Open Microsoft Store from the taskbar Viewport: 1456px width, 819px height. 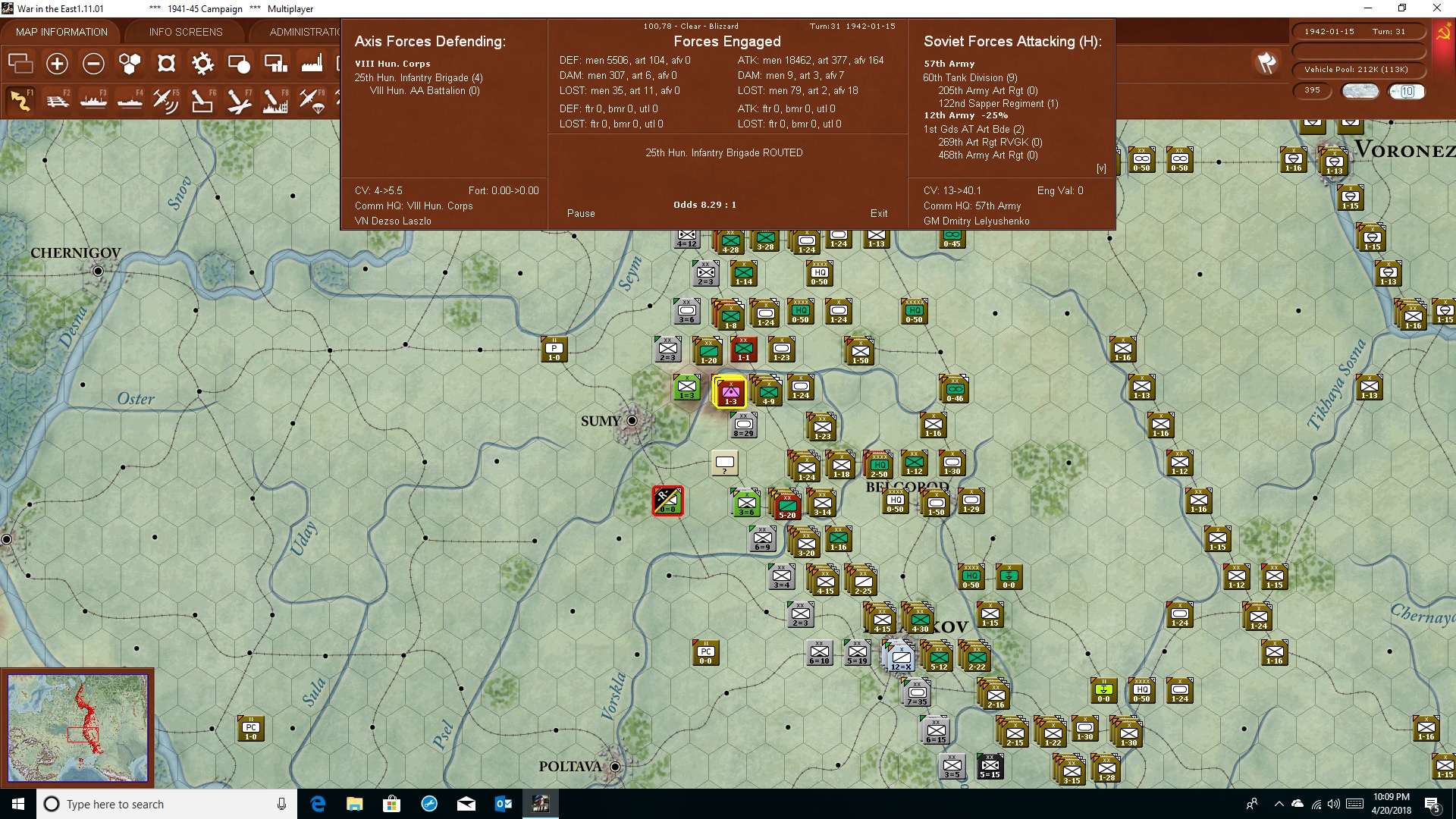pyautogui.click(x=391, y=804)
